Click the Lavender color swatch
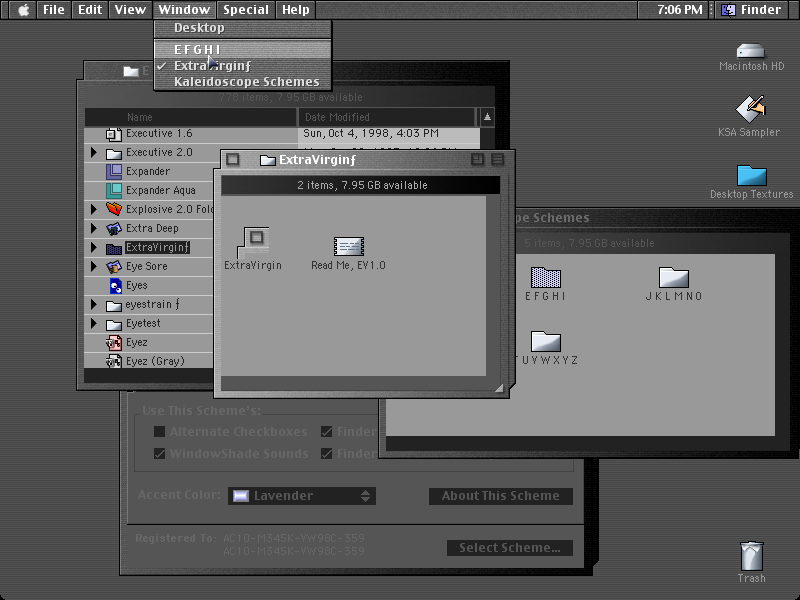 [241, 496]
